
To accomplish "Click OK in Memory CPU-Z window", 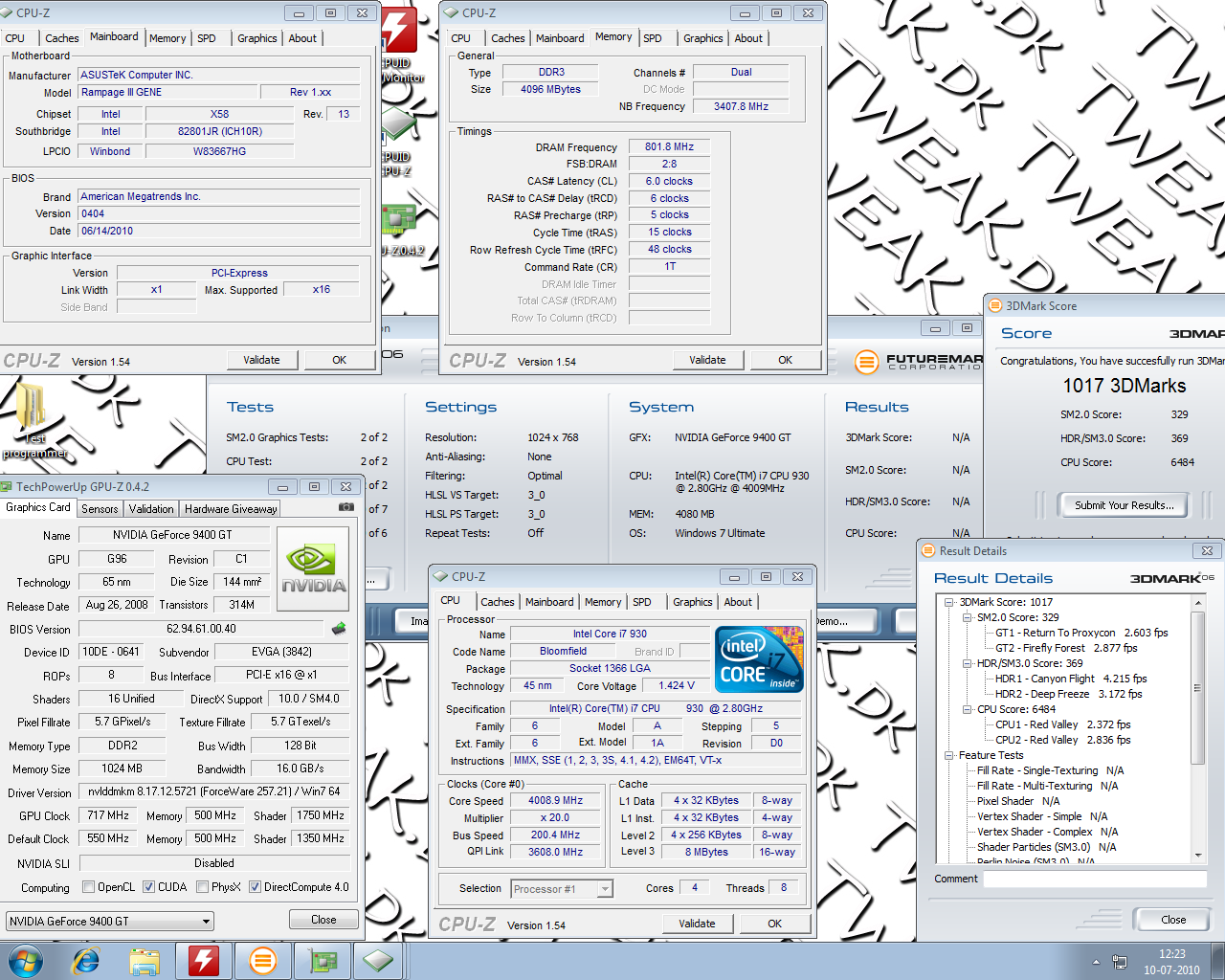I will 785,360.
